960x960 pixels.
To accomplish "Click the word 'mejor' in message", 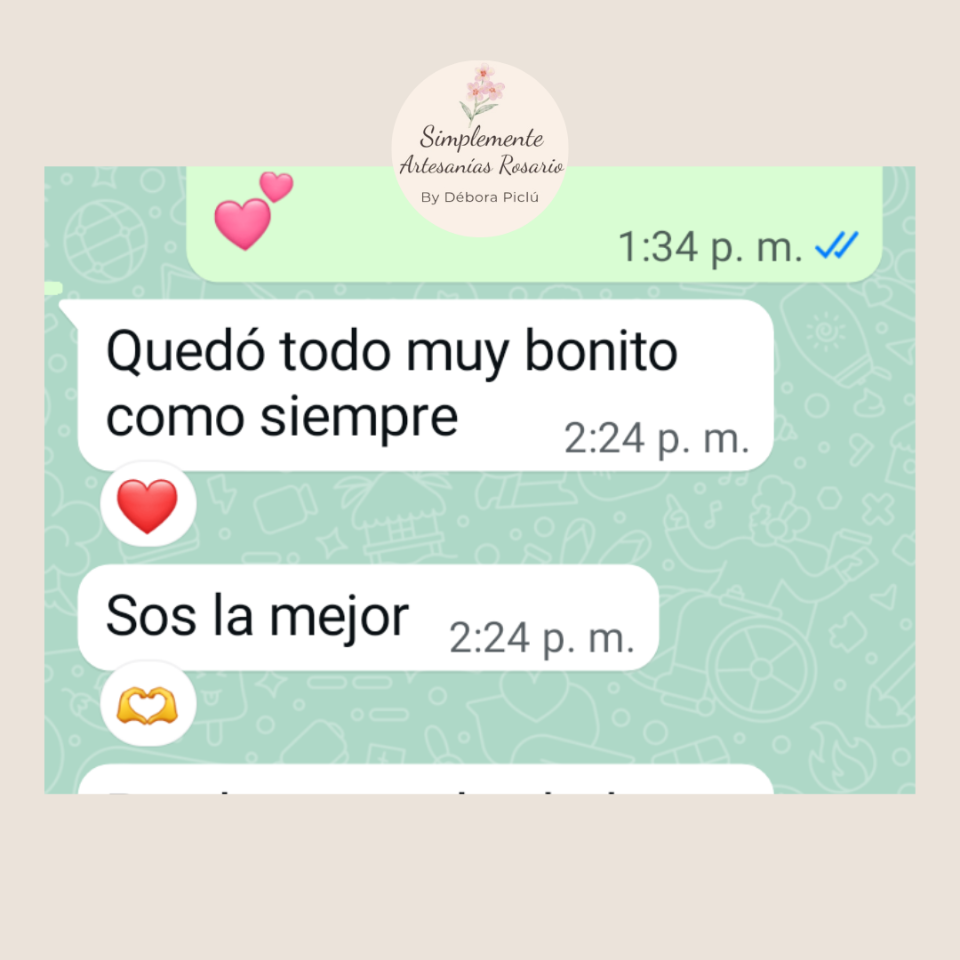I will coord(340,618).
